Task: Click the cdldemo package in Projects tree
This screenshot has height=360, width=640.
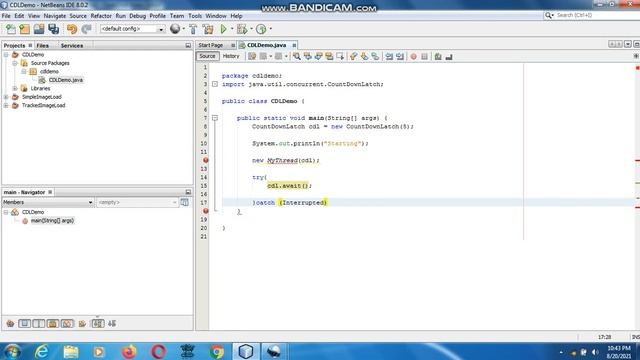Action: pos(49,72)
